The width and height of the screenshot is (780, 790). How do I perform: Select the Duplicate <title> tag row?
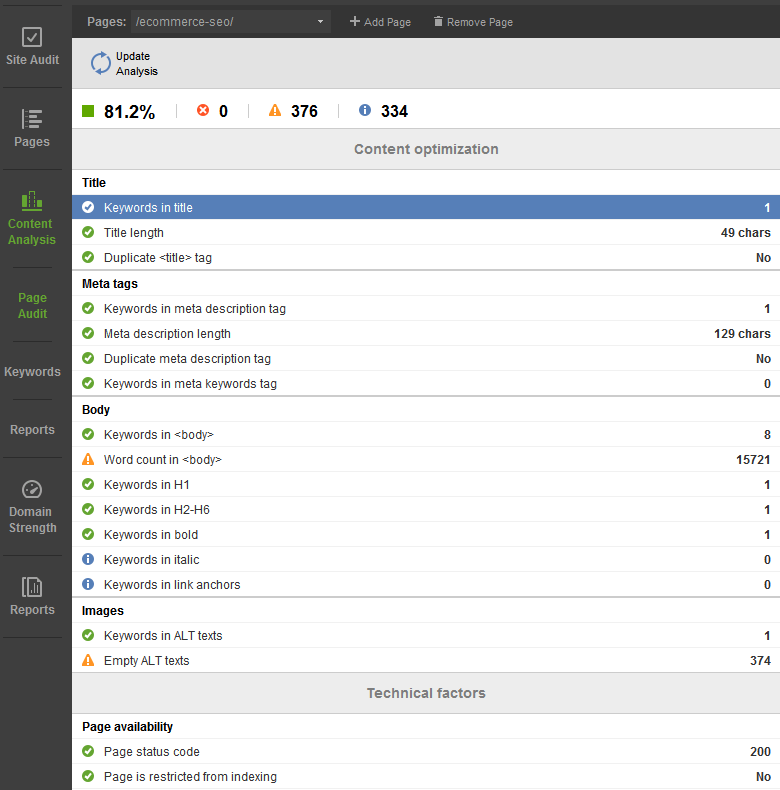pyautogui.click(x=426, y=257)
